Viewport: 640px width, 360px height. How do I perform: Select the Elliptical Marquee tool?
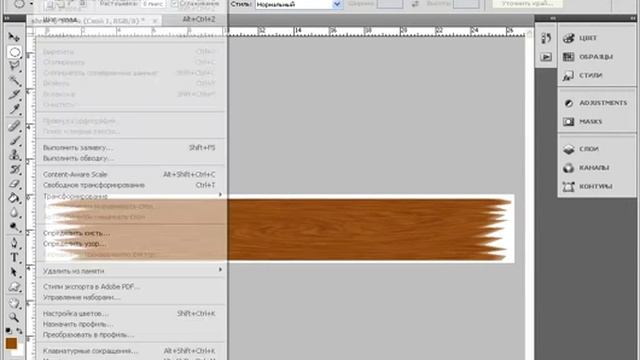(14, 52)
